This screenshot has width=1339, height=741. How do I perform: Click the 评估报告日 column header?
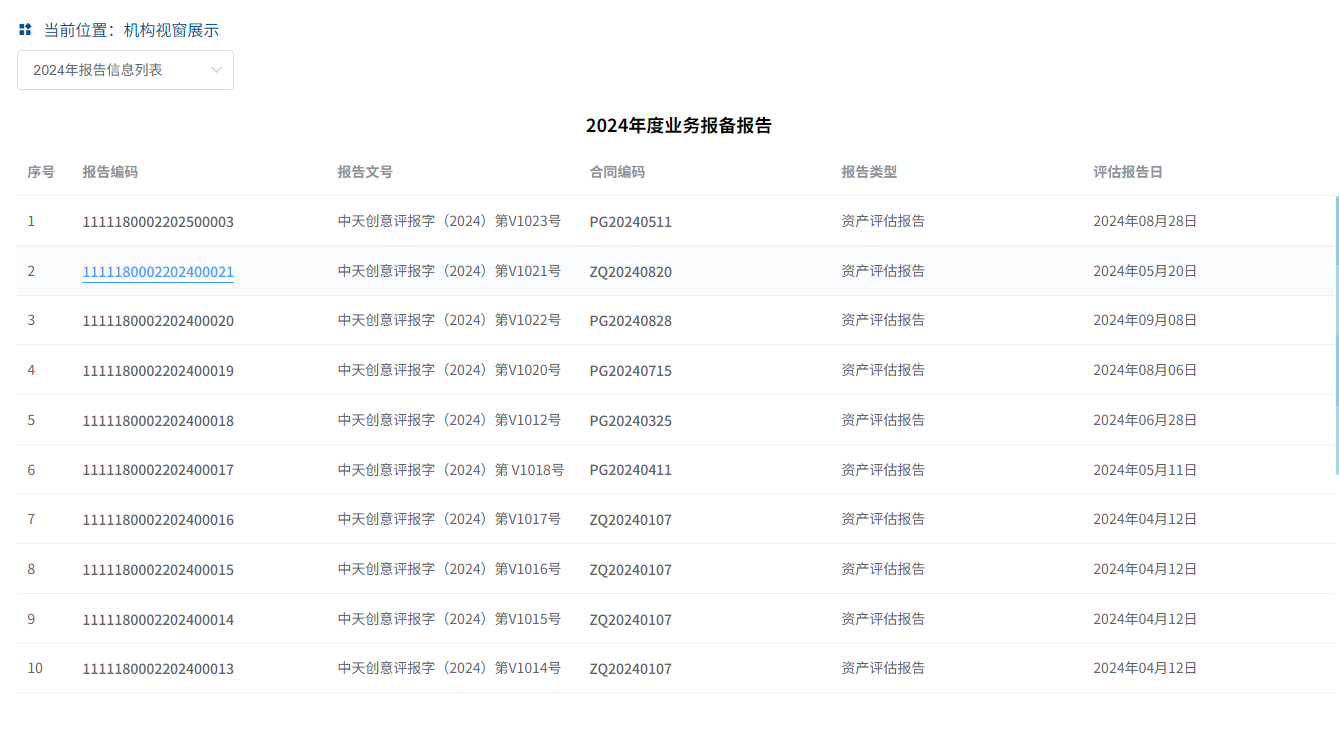click(x=1128, y=172)
